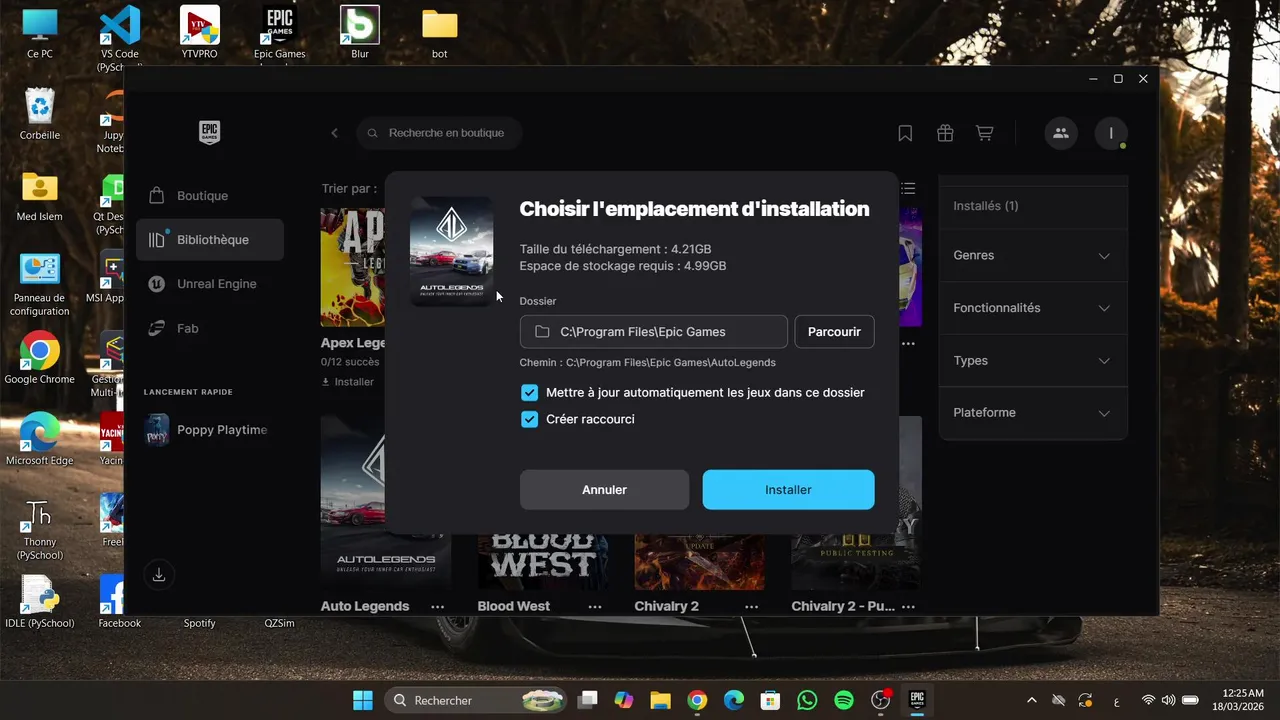Open the Blur desktop shortcut
Image resolution: width=1280 pixels, height=720 pixels.
pyautogui.click(x=360, y=33)
